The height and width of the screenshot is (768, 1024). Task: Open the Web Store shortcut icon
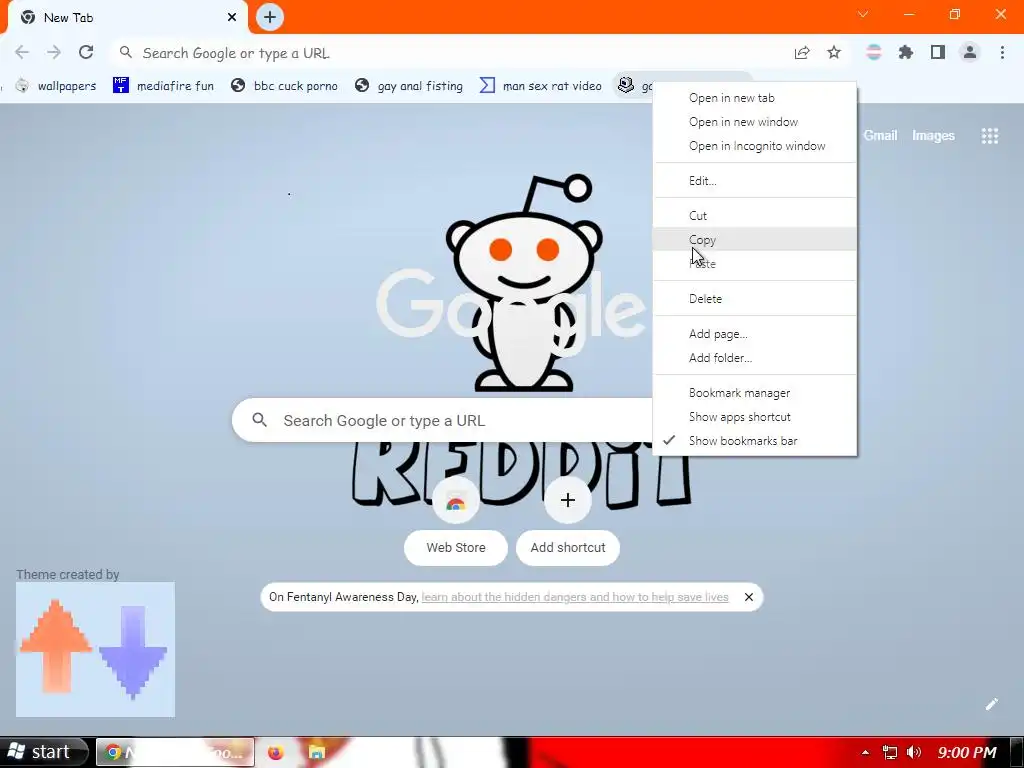click(456, 502)
